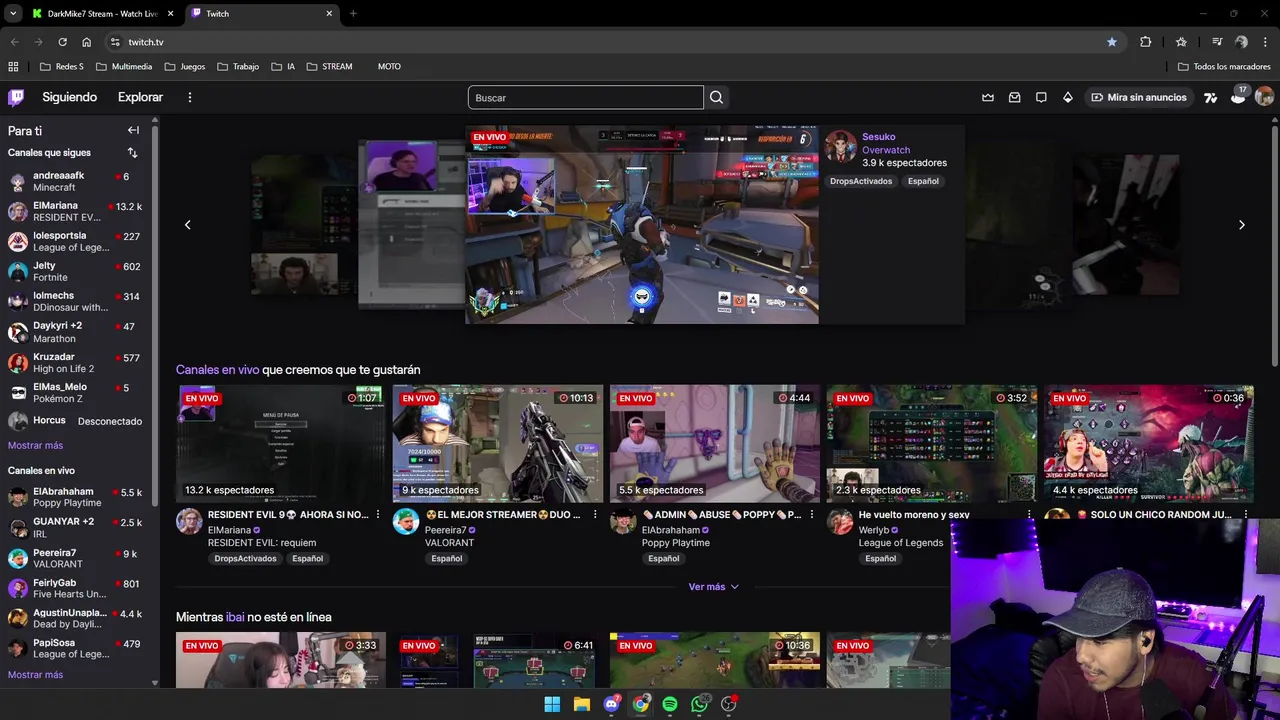This screenshot has height=720, width=1280.
Task: Open the STREAM bookmarks folder
Action: (x=330, y=67)
